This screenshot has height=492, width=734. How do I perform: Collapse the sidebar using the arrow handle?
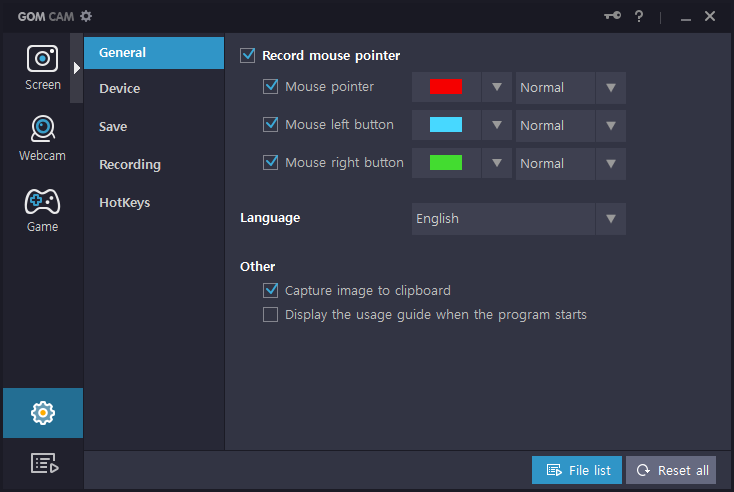(77, 67)
